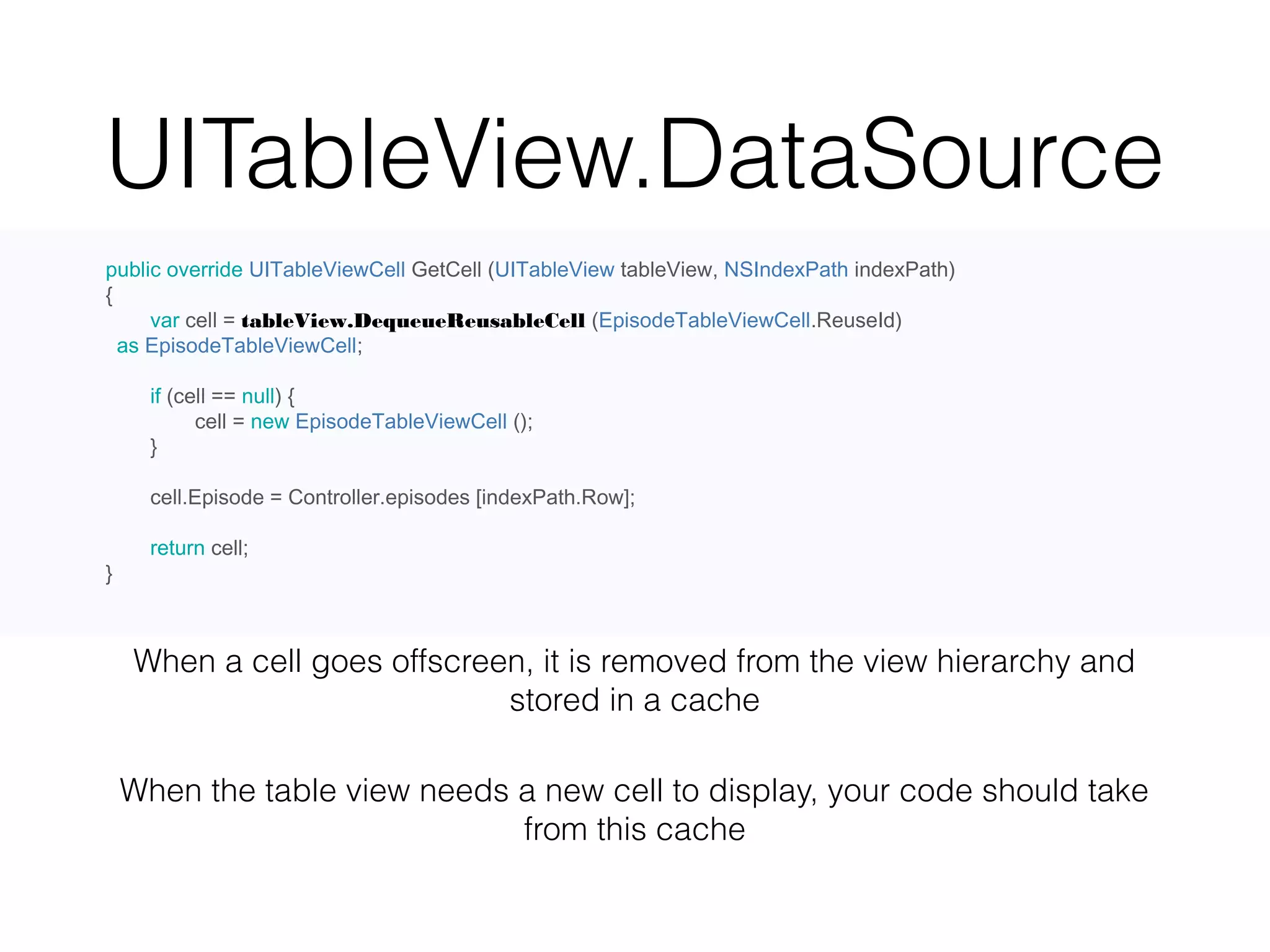Click the 'stored in a cache' text

(634, 700)
